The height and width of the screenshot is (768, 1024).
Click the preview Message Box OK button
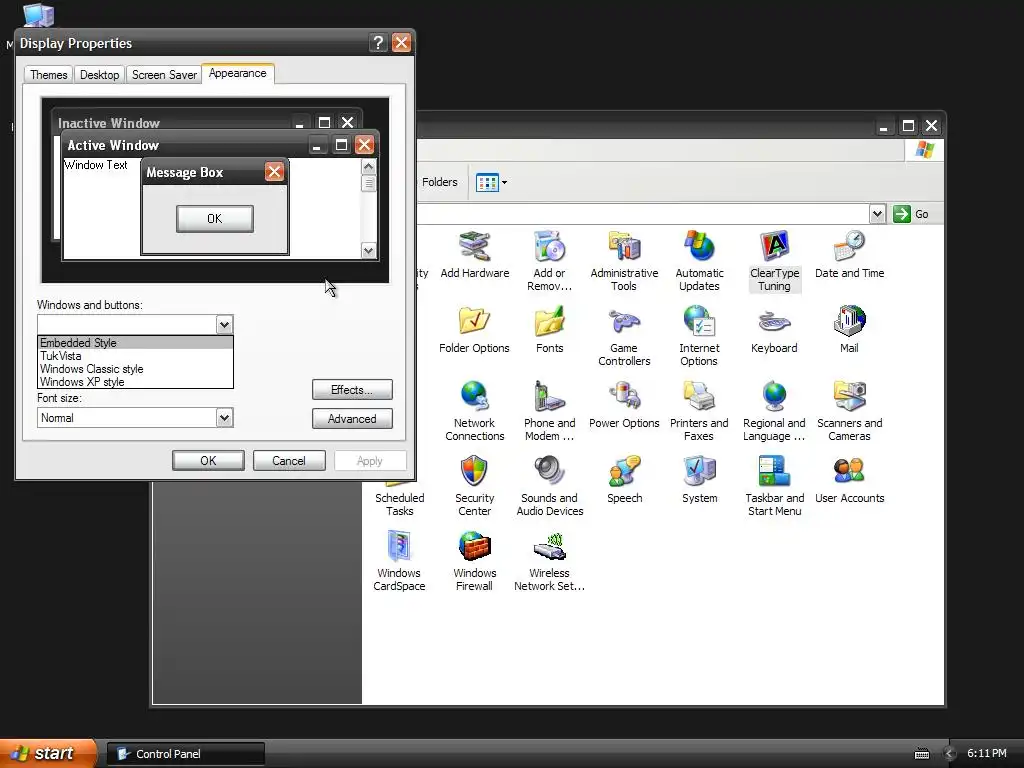214,219
